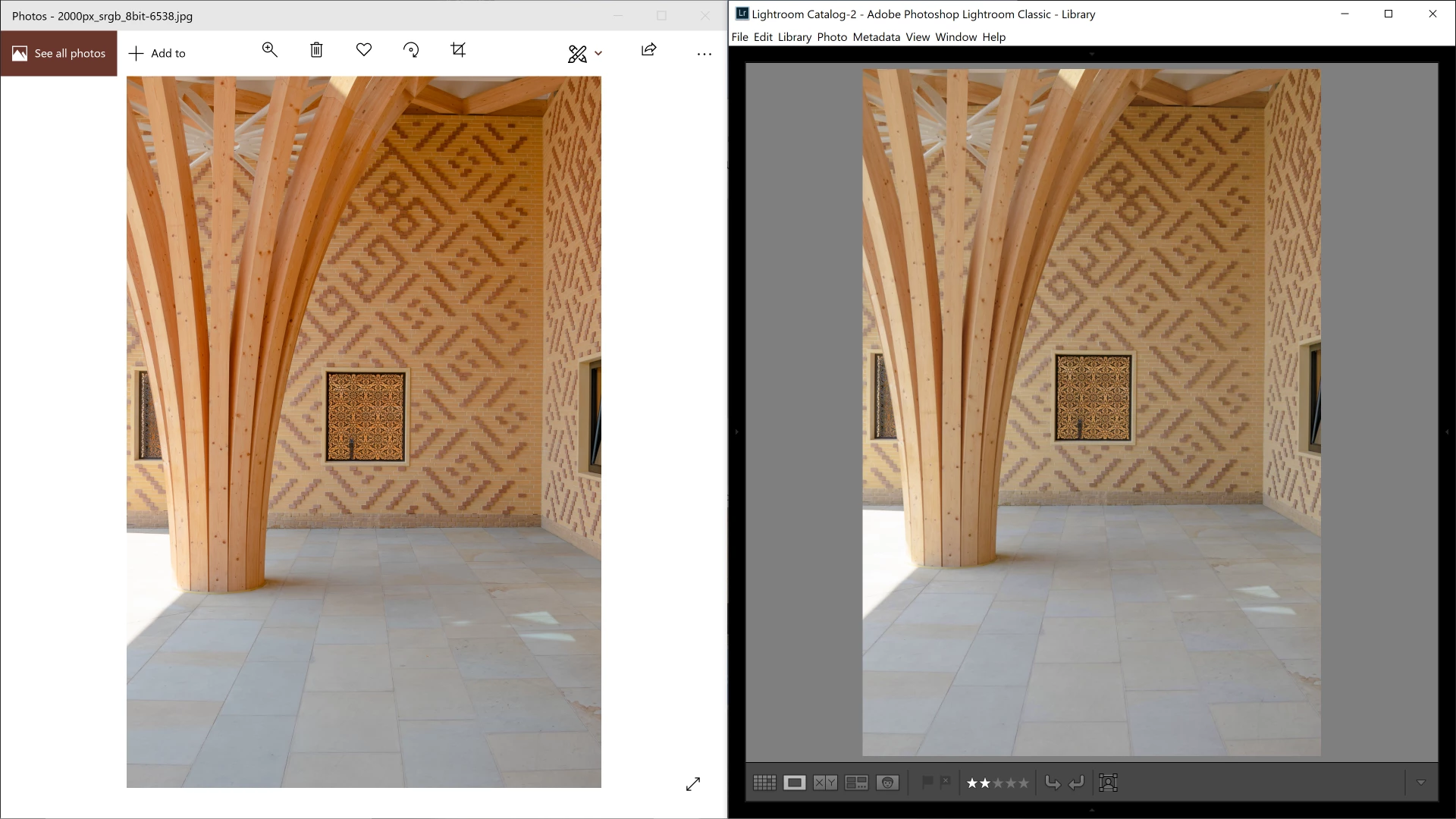1456x819 pixels.
Task: Flag photo as picked
Action: point(927,782)
